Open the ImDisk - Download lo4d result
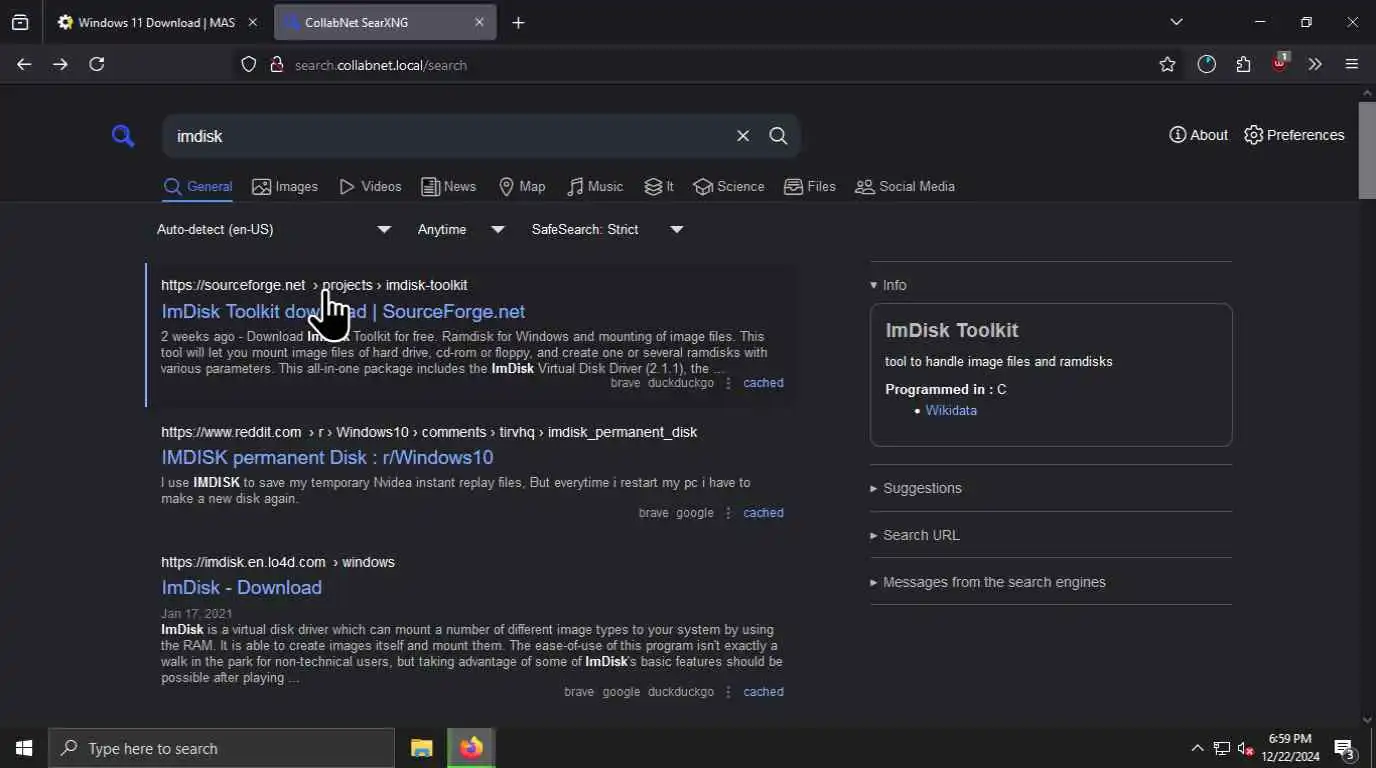Screen dimensions: 1376x768 point(241,588)
